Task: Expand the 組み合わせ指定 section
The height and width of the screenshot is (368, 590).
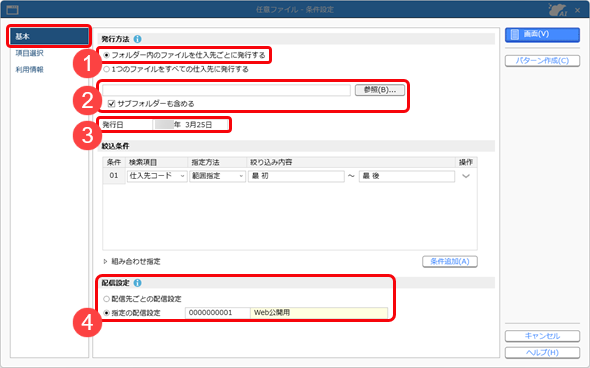Action: coord(105,261)
